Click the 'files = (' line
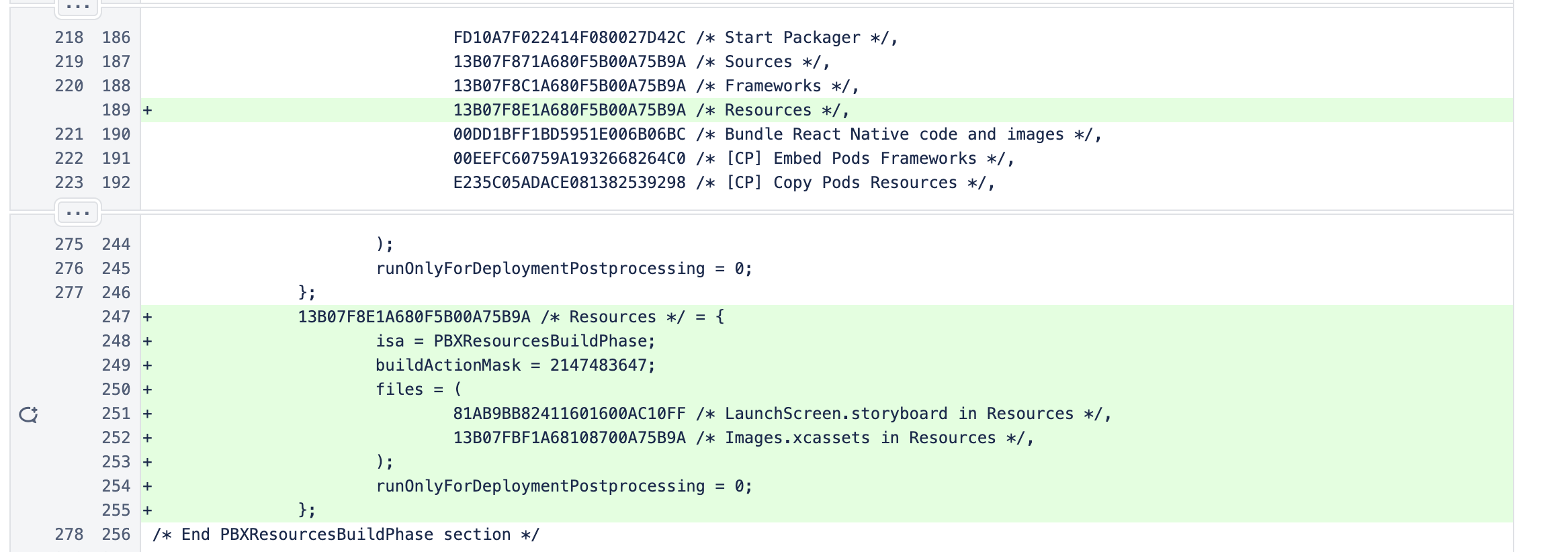This screenshot has height=552, width=1568. pyautogui.click(x=419, y=389)
